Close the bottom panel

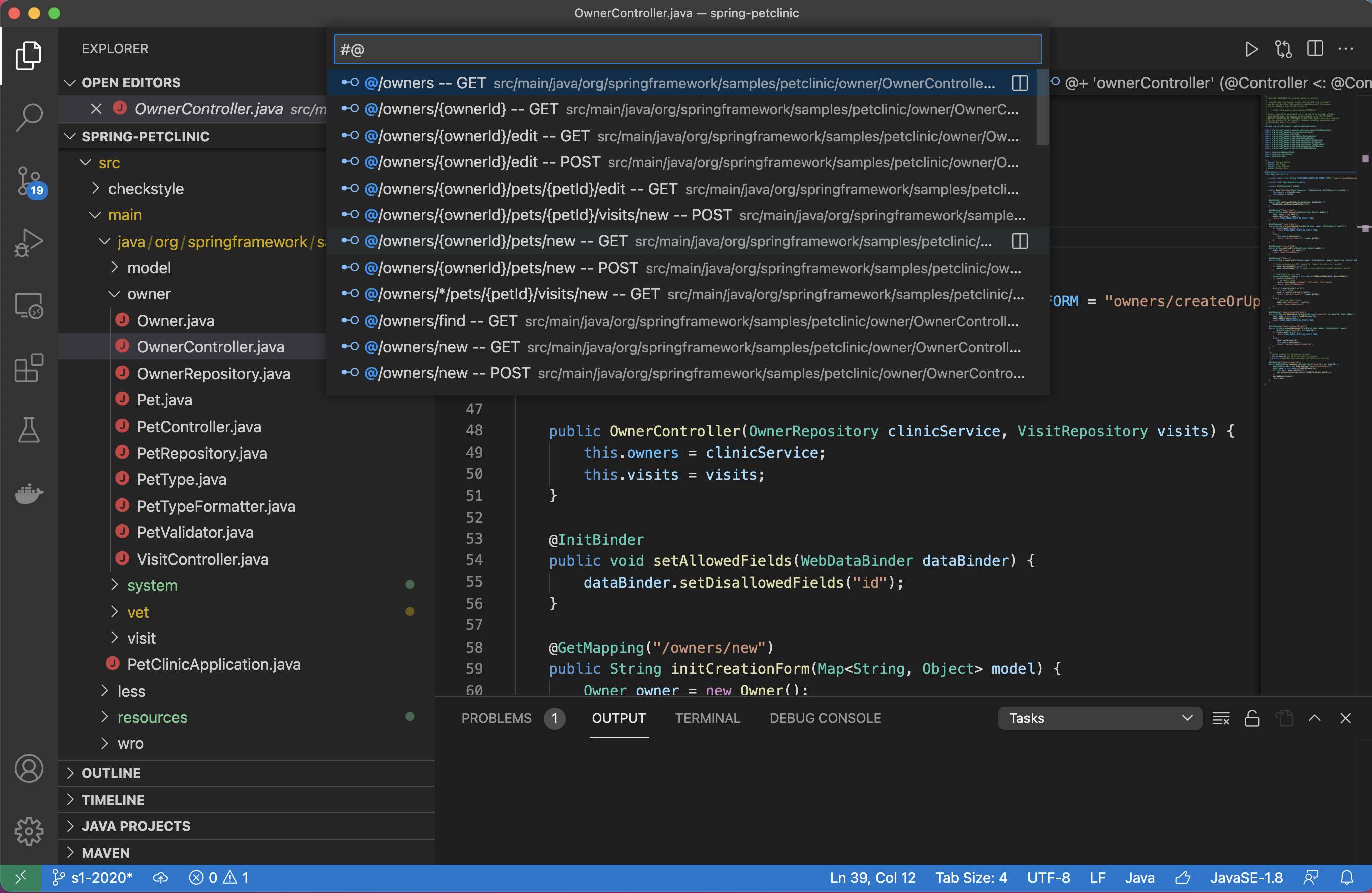(1345, 718)
